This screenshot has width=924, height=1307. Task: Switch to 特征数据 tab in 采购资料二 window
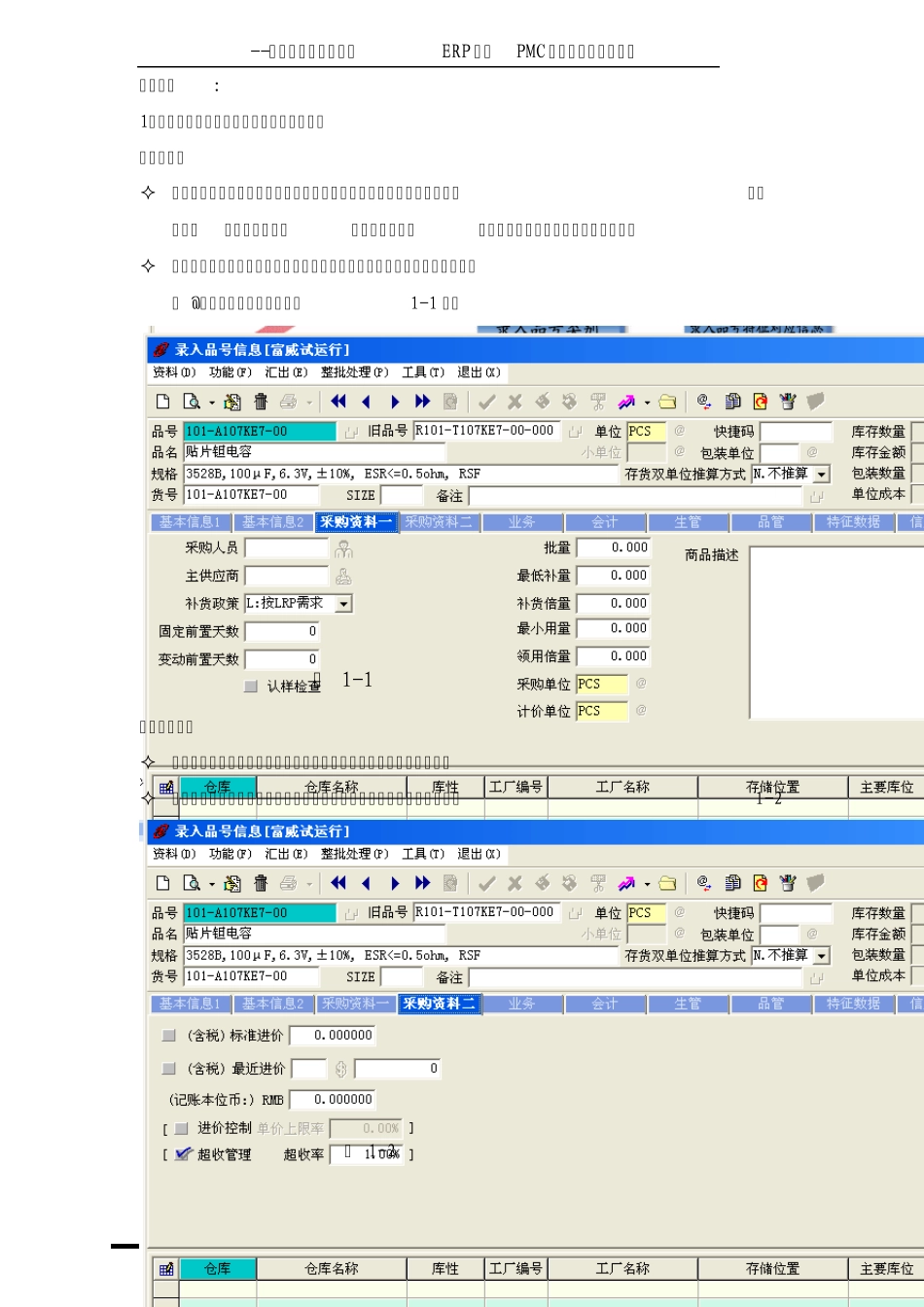coord(853,1004)
